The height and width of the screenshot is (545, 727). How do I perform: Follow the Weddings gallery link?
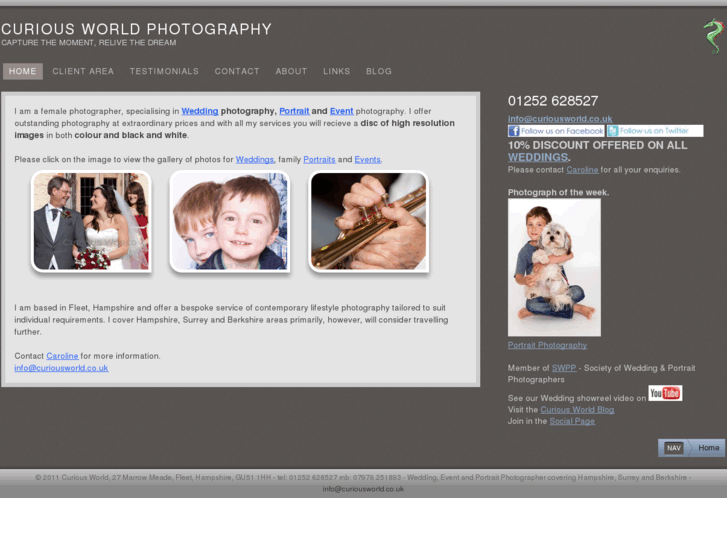coord(255,160)
